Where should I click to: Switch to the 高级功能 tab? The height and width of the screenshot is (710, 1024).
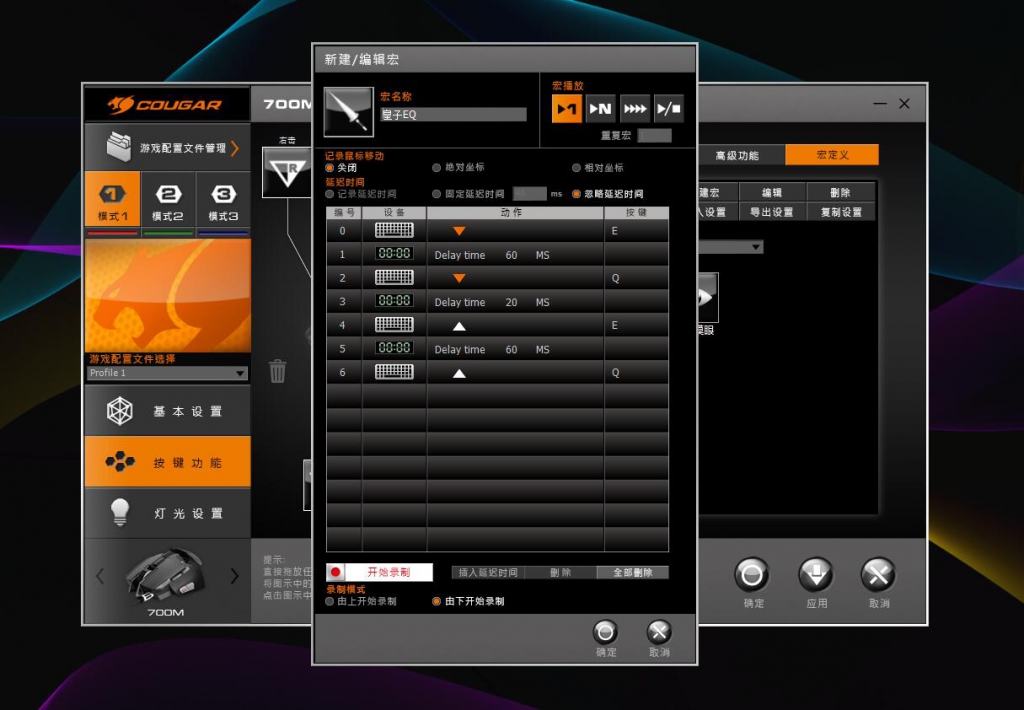click(x=737, y=155)
